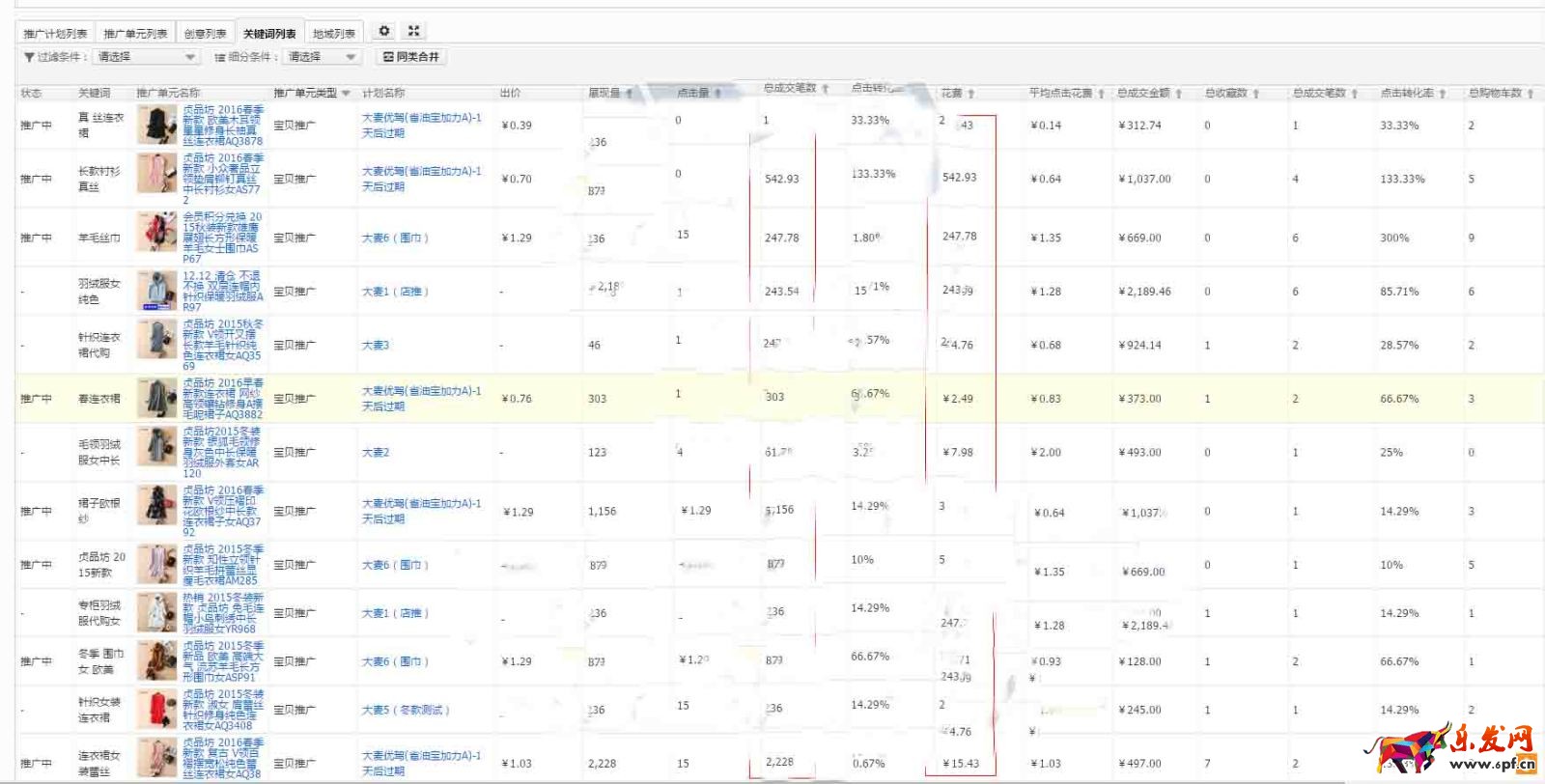Sort by 平均点击花费 arrow icon

pyautogui.click(x=1101, y=94)
